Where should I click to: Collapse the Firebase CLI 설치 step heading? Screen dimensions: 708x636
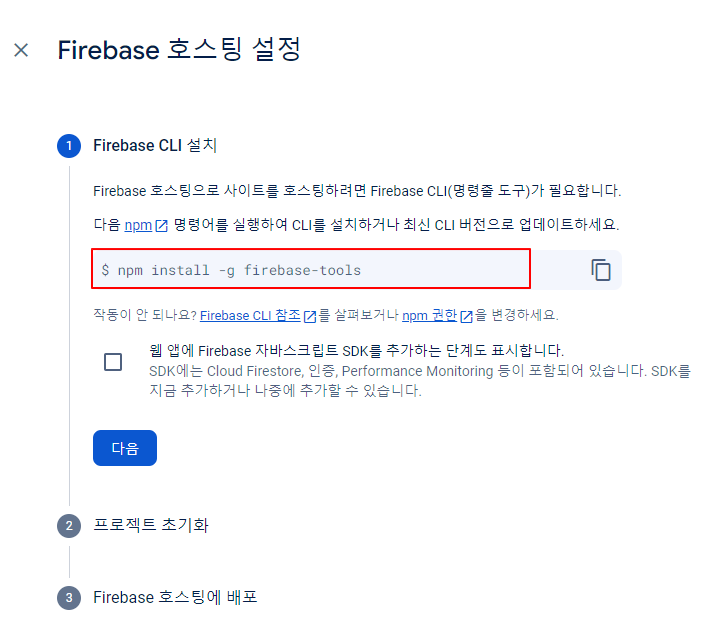pyautogui.click(x=155, y=145)
